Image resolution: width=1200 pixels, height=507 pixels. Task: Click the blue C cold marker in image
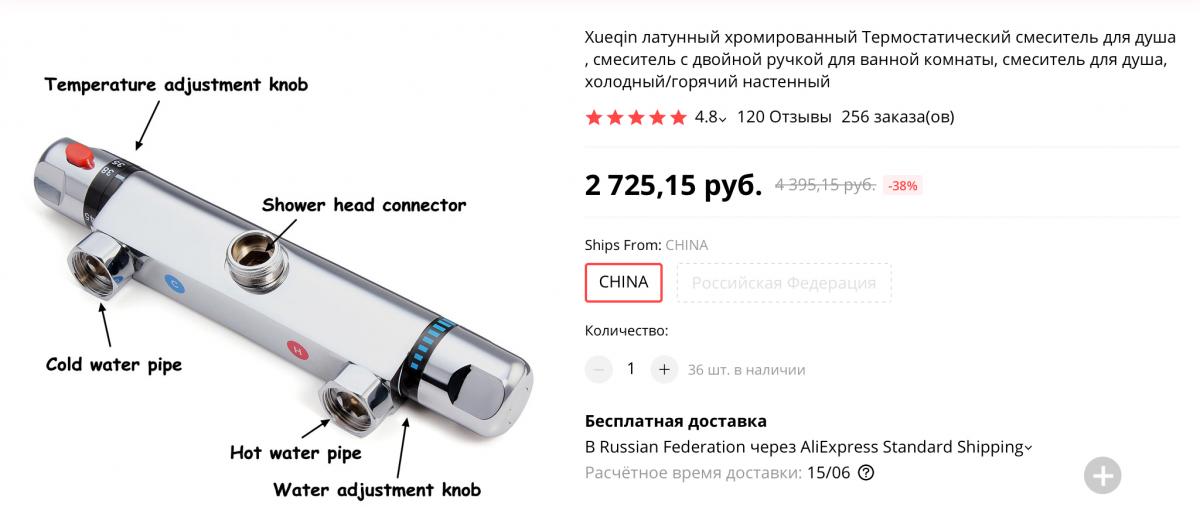coord(174,284)
